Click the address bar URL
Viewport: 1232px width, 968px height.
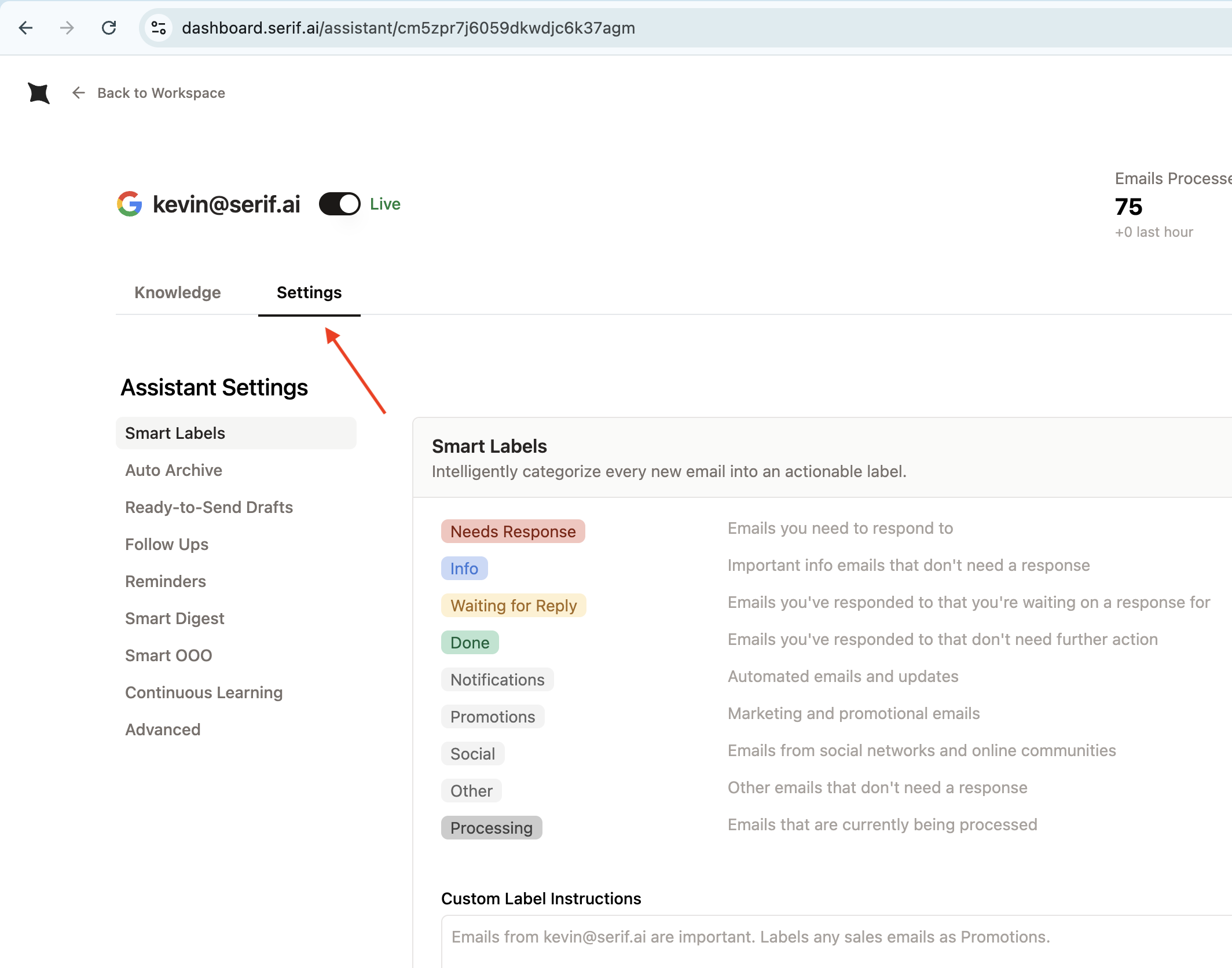(x=408, y=28)
